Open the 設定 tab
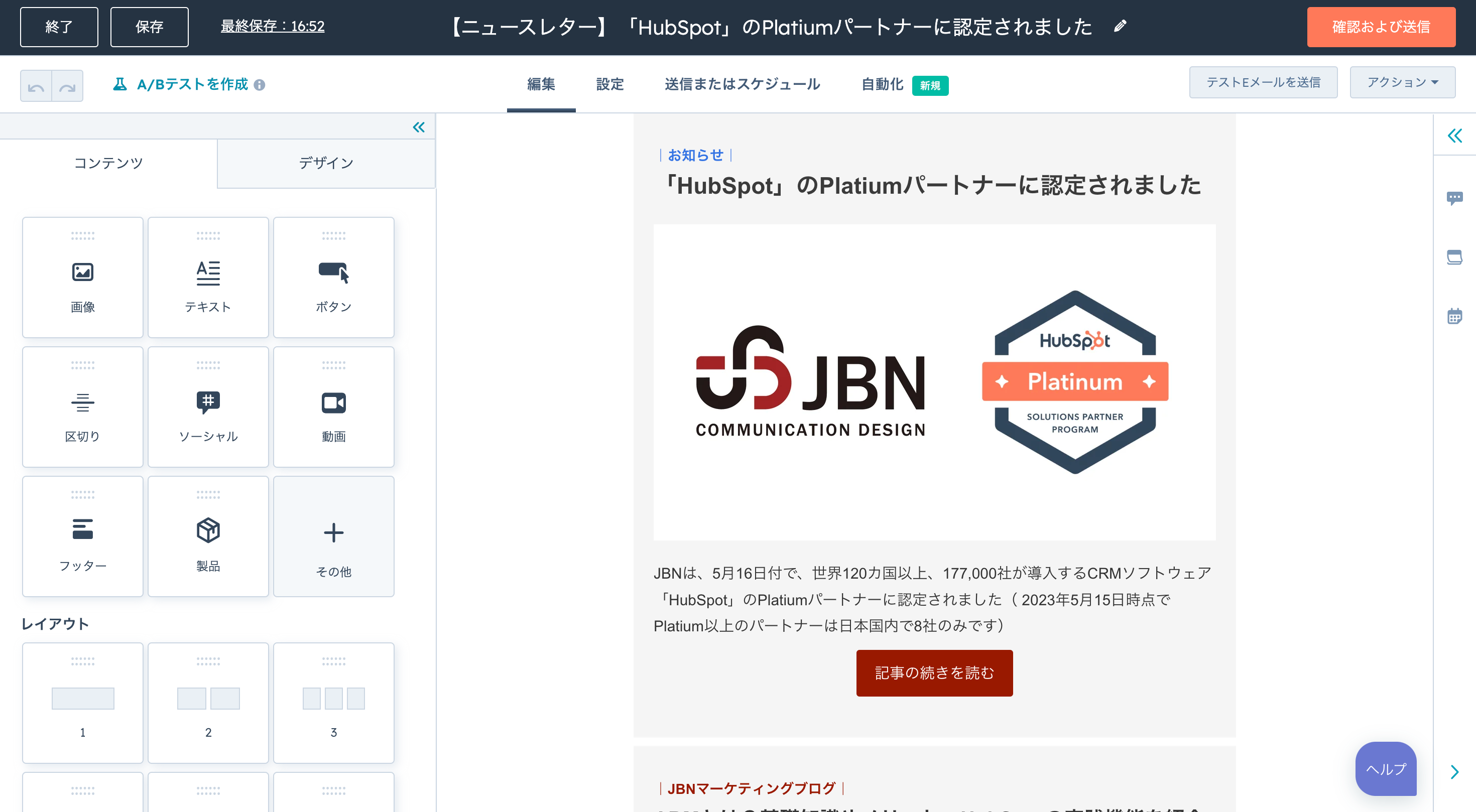1476x812 pixels. 609,84
